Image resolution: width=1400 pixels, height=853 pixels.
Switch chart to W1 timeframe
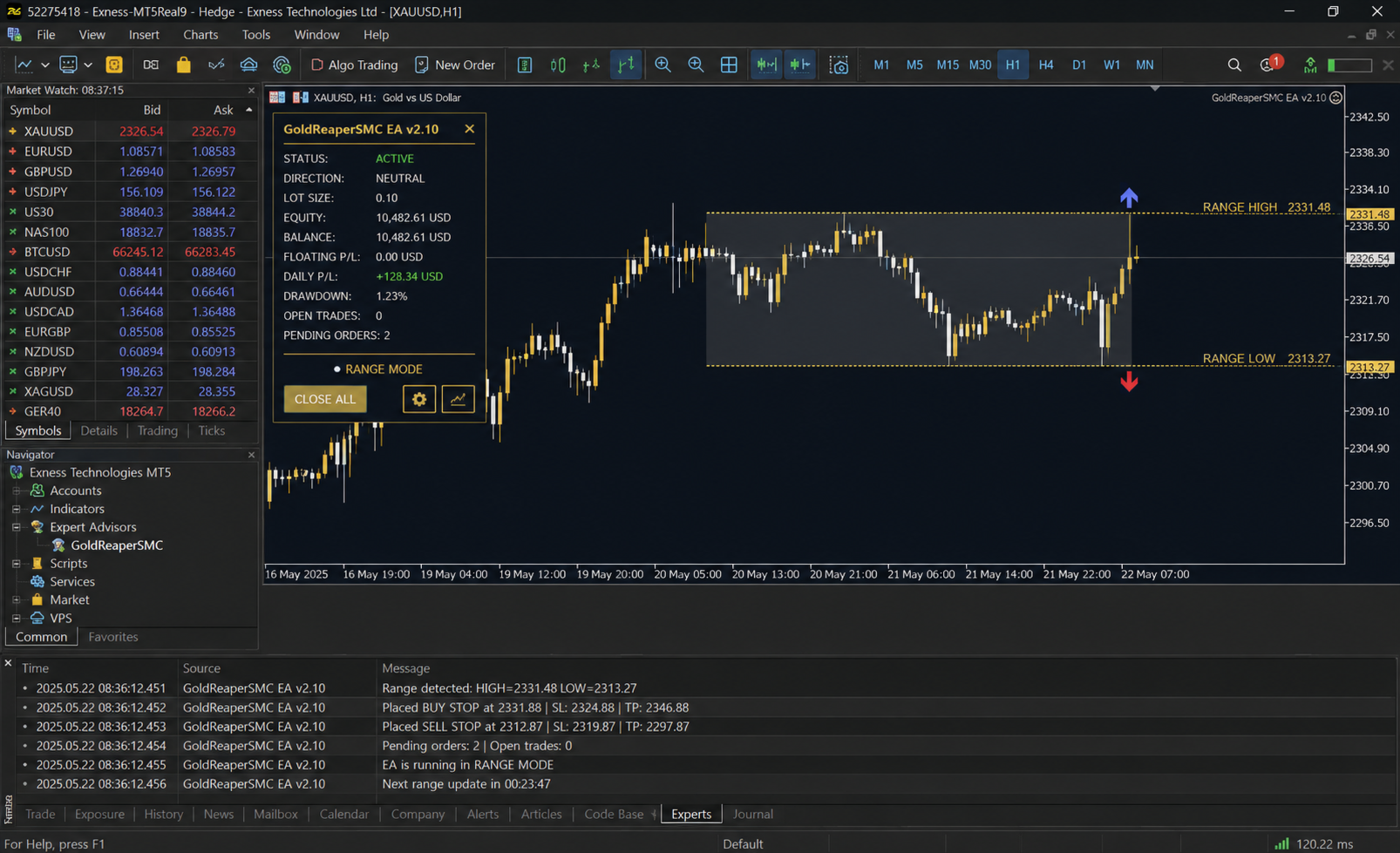click(x=1112, y=64)
